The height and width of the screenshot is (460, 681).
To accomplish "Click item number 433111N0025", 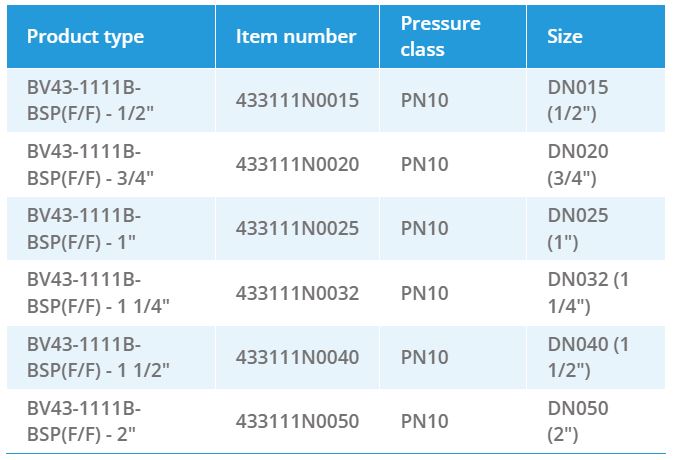I will (297, 228).
